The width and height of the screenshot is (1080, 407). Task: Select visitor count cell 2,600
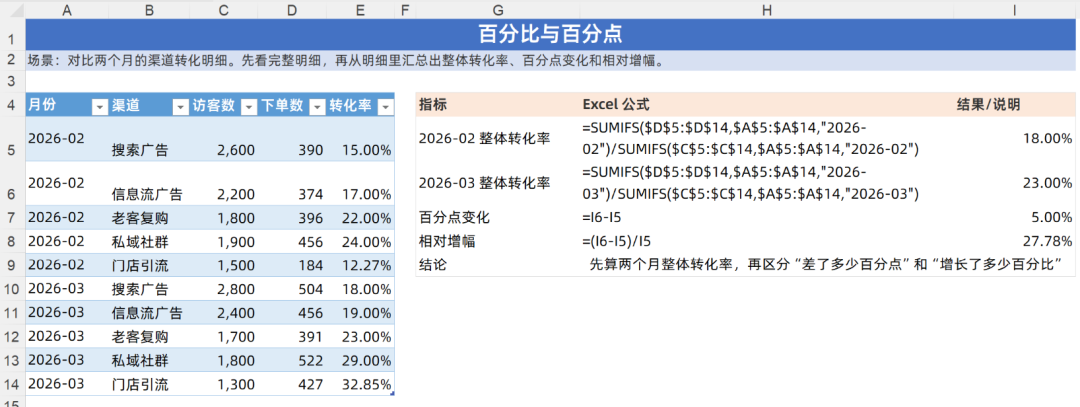pyautogui.click(x=224, y=139)
